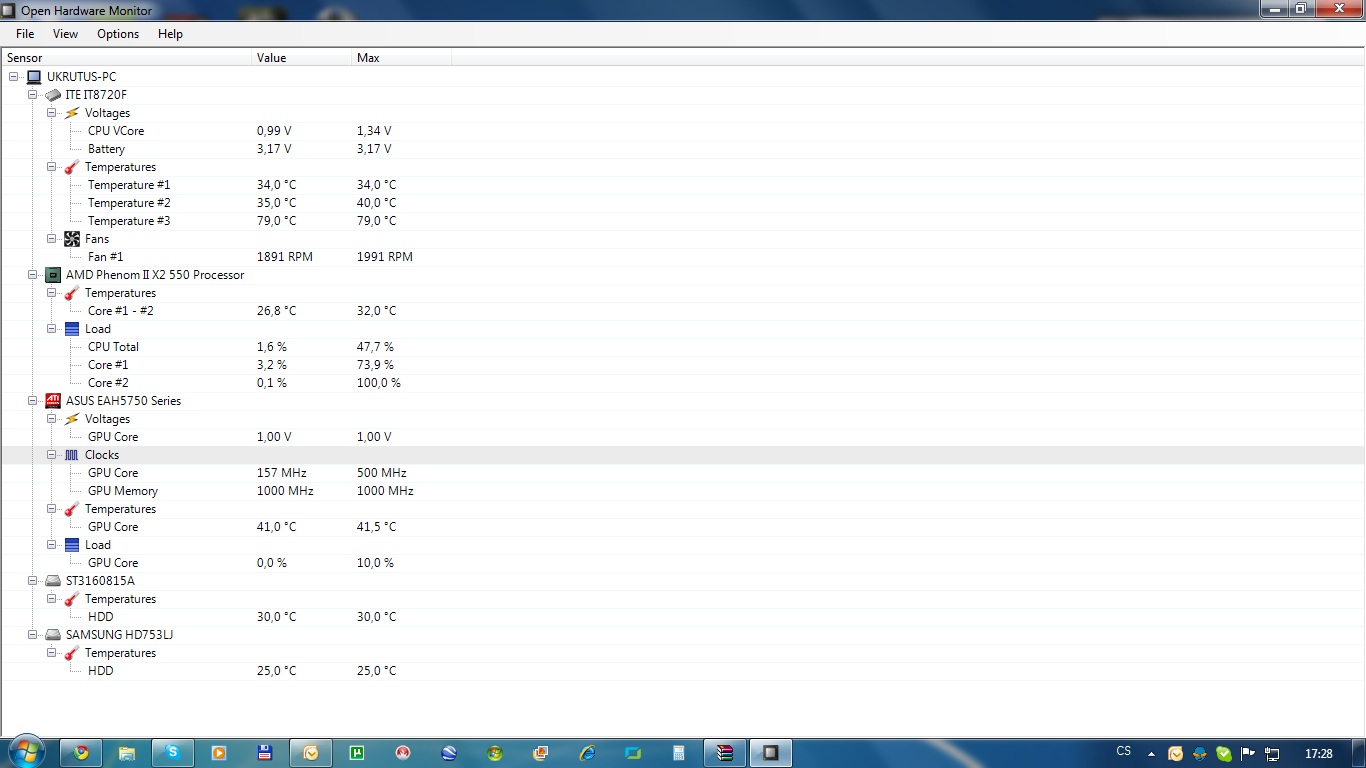The height and width of the screenshot is (768, 1366).
Task: Collapse the ASUS EAH5750 Series node
Action: pyautogui.click(x=33, y=401)
